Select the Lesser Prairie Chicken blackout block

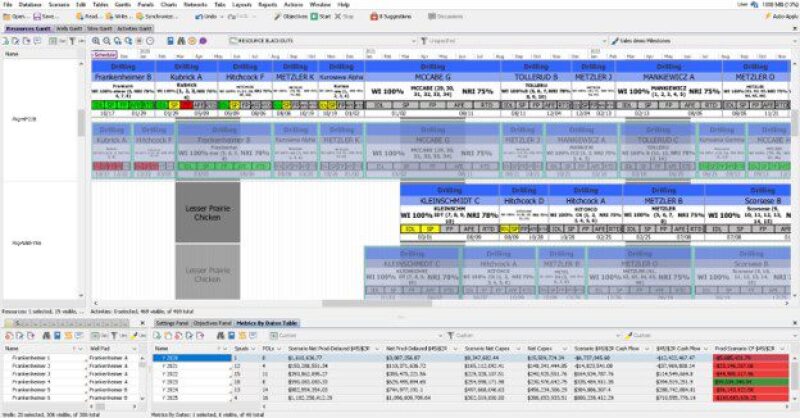point(207,209)
